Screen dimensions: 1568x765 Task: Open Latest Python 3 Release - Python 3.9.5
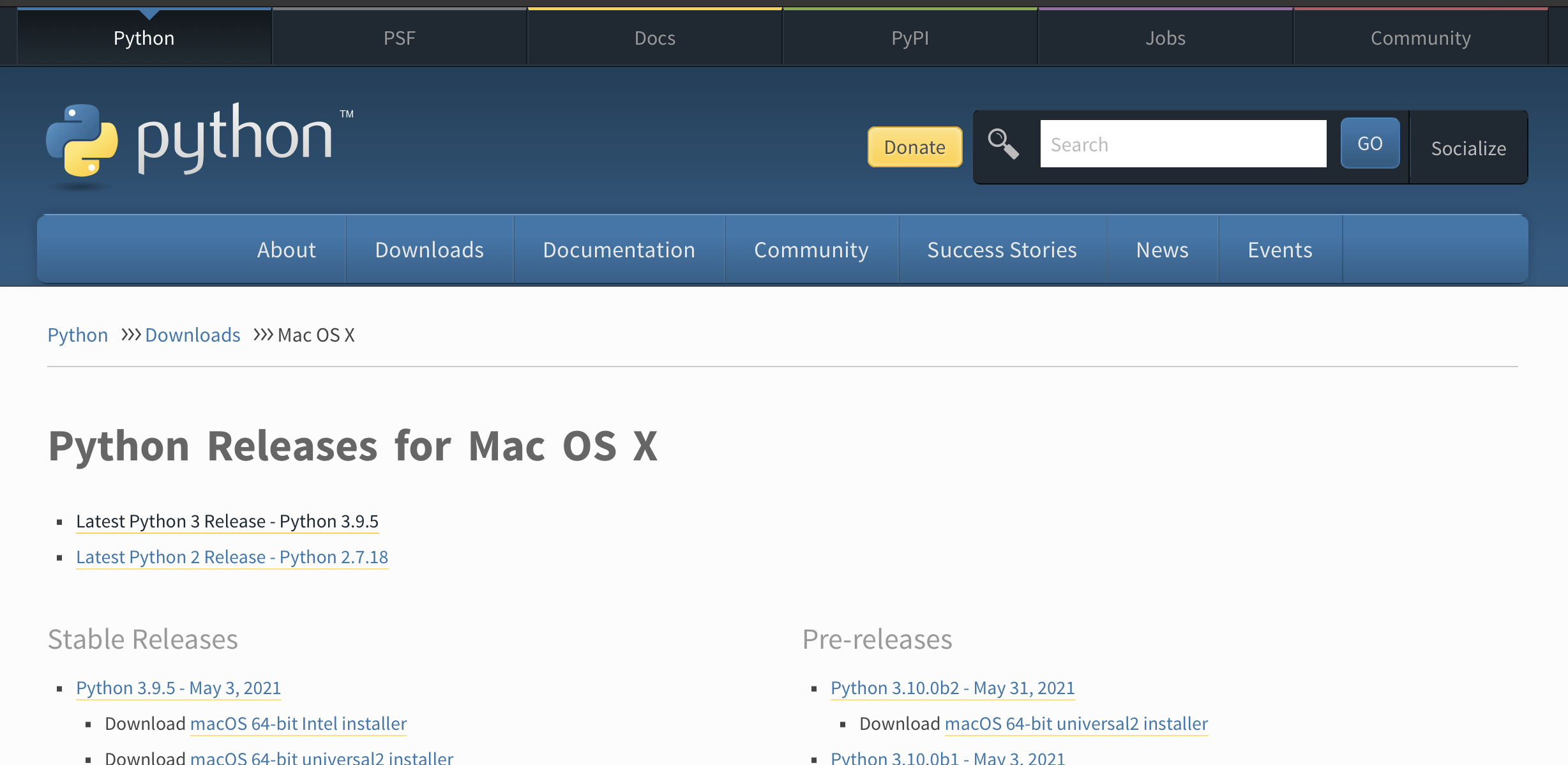(227, 521)
